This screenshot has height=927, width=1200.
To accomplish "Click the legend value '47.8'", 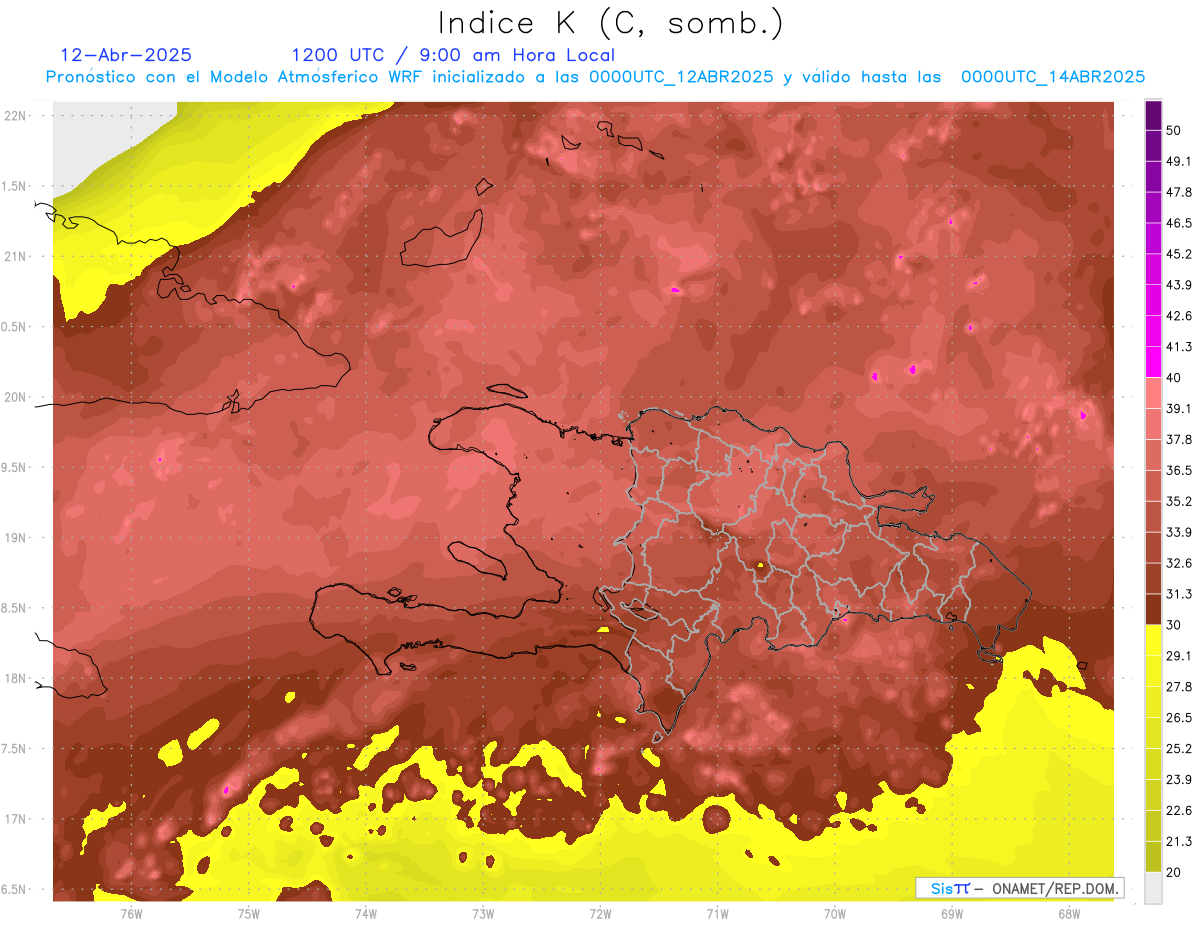I will [x=1178, y=192].
